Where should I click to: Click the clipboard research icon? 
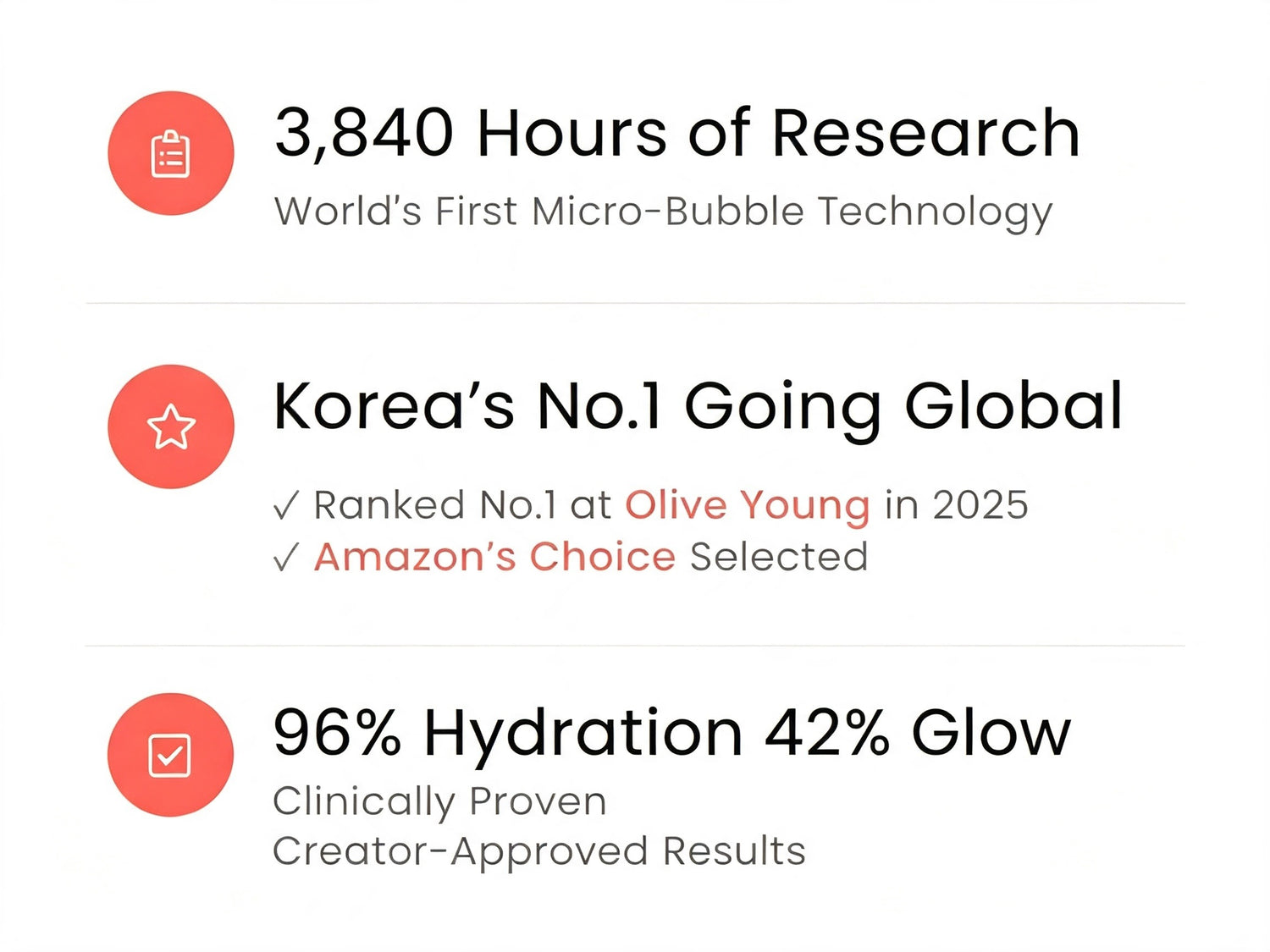click(170, 153)
